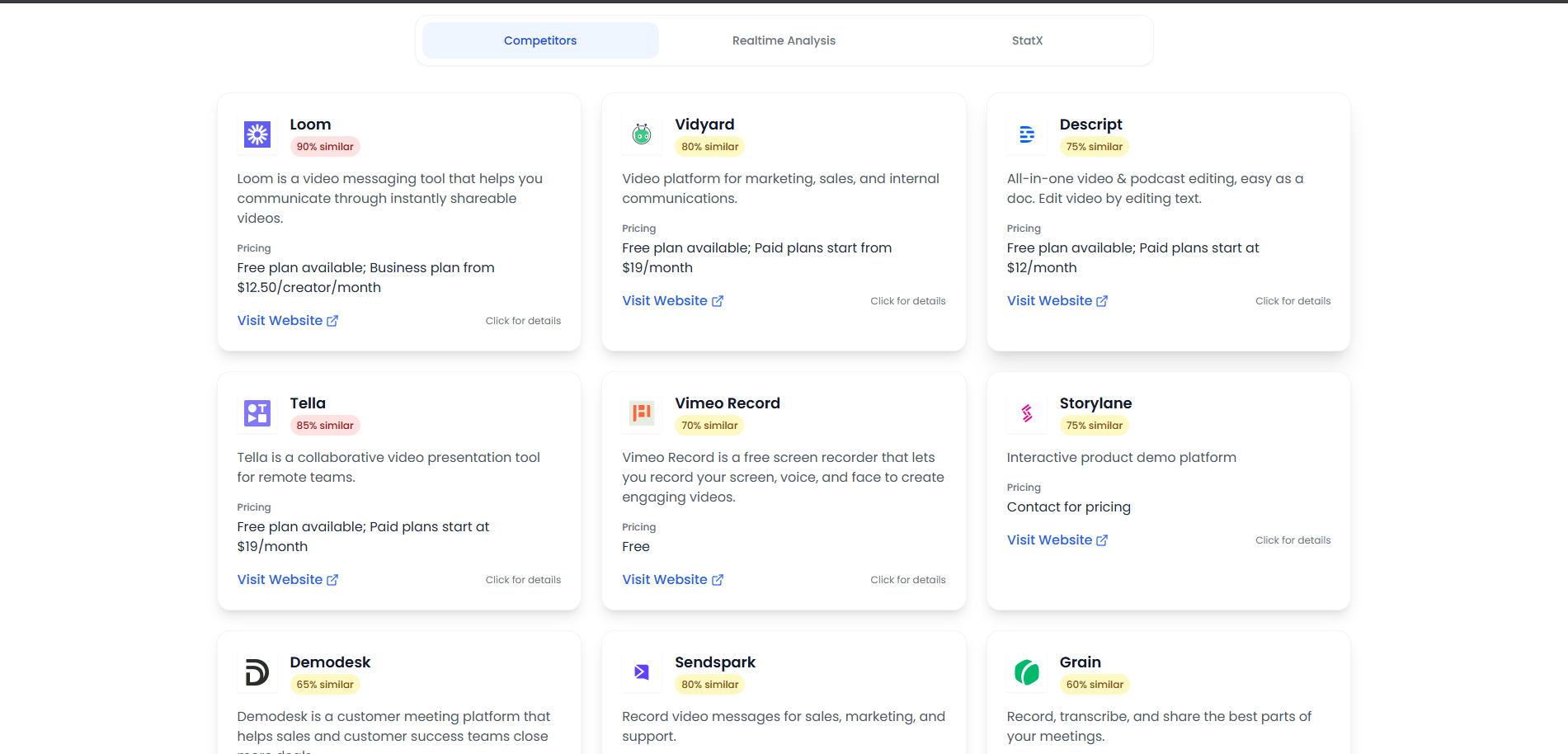The height and width of the screenshot is (754, 1568).
Task: Click the Demodesk logo icon
Action: 257,672
